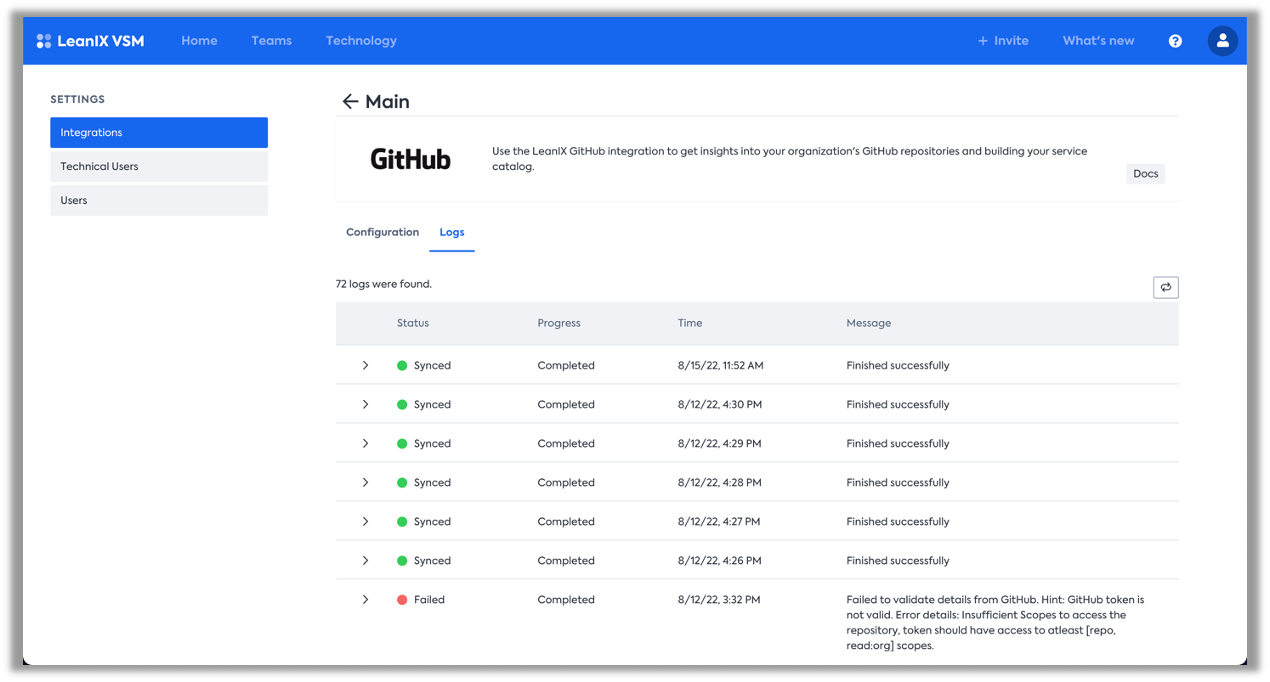
Task: Click the LeanIX VSM logo
Action: click(90, 41)
